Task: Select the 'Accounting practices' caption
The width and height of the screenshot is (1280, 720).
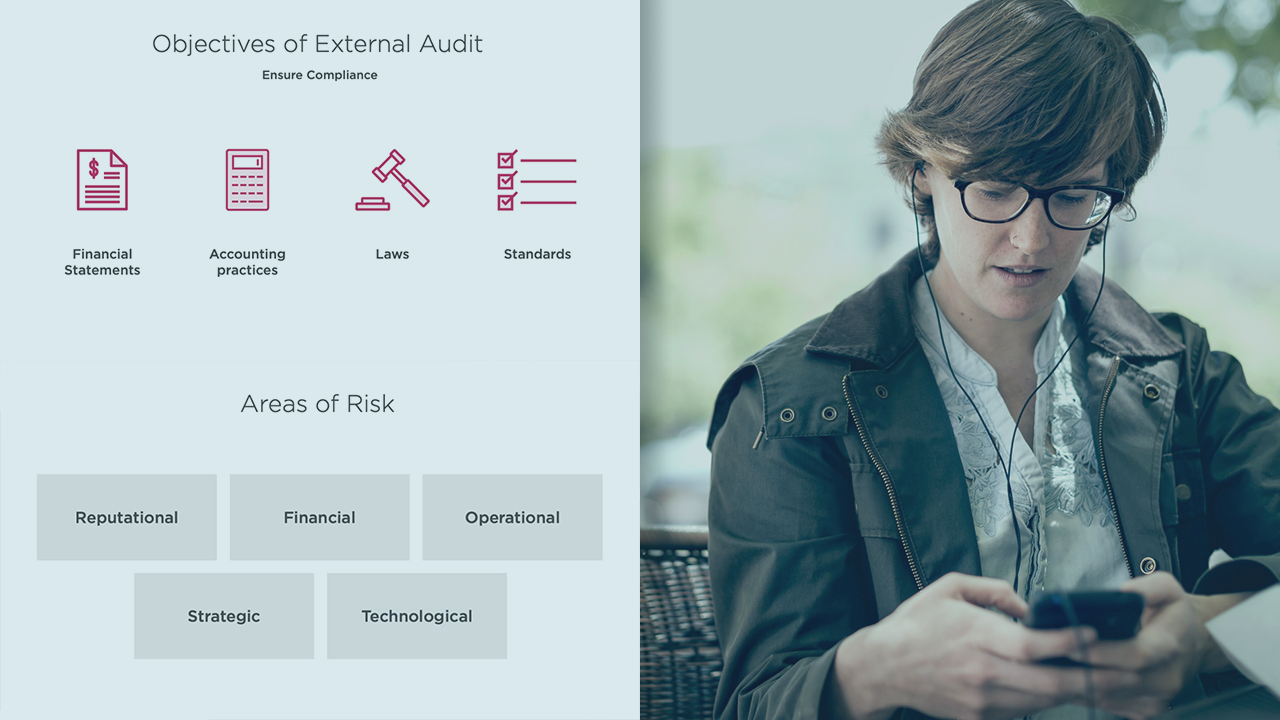Action: (247, 262)
